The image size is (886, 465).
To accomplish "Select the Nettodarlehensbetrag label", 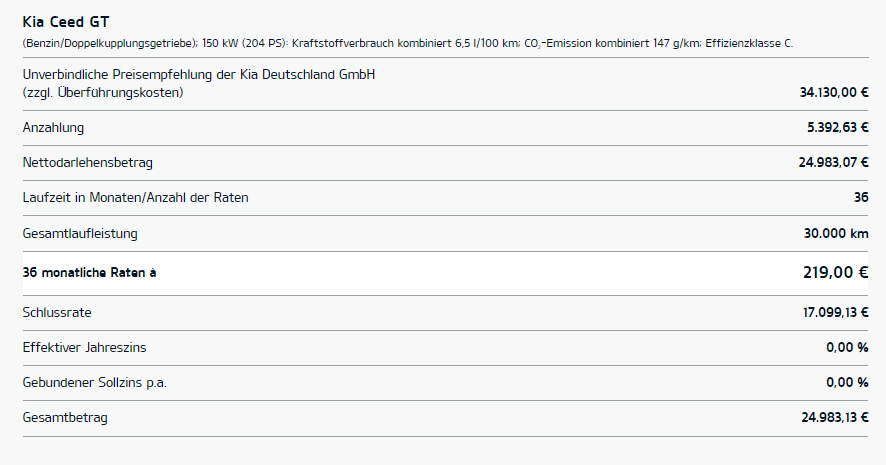I will 87,163.
